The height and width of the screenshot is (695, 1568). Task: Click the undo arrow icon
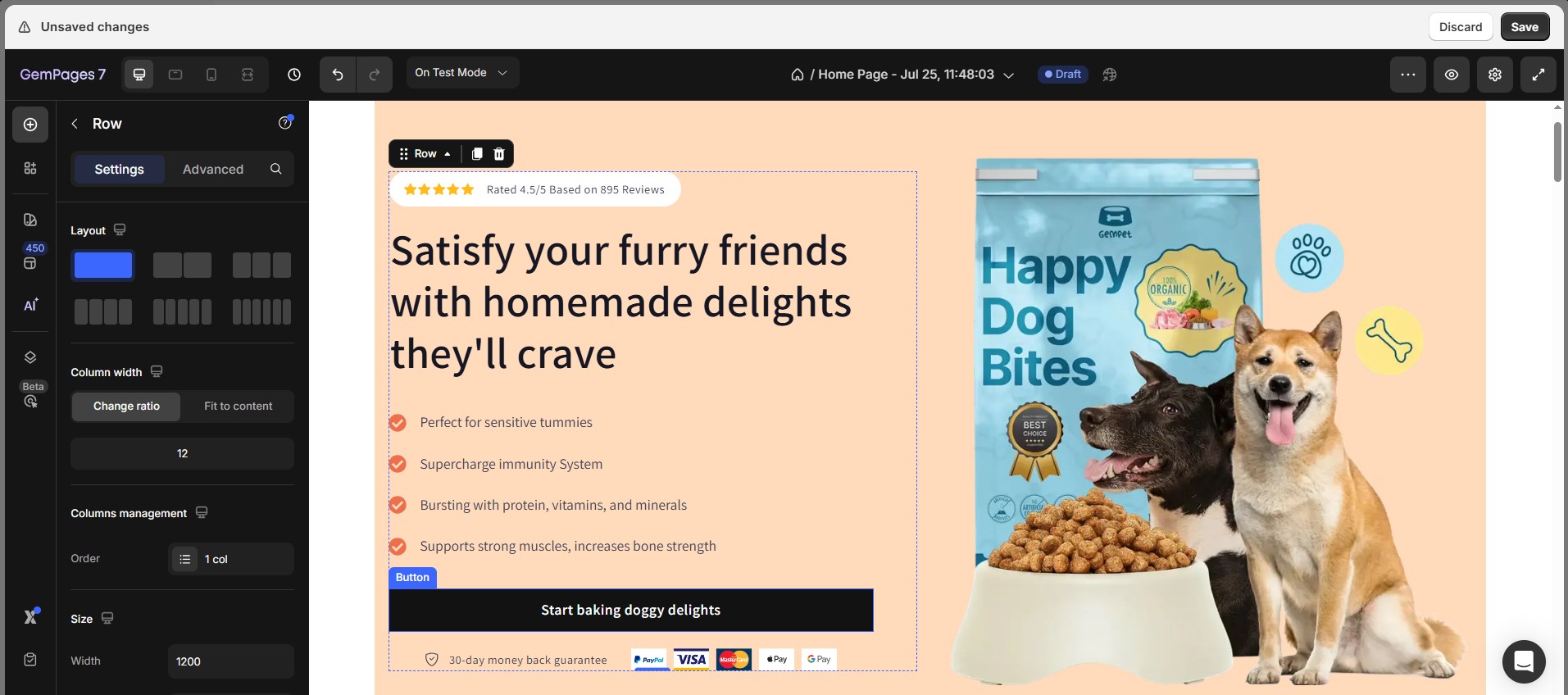click(x=338, y=75)
